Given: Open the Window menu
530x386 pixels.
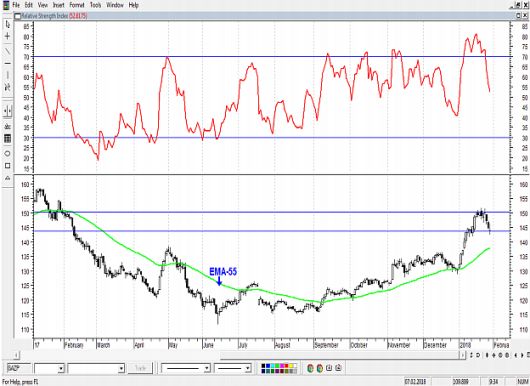Looking at the screenshot, I should [115, 5].
